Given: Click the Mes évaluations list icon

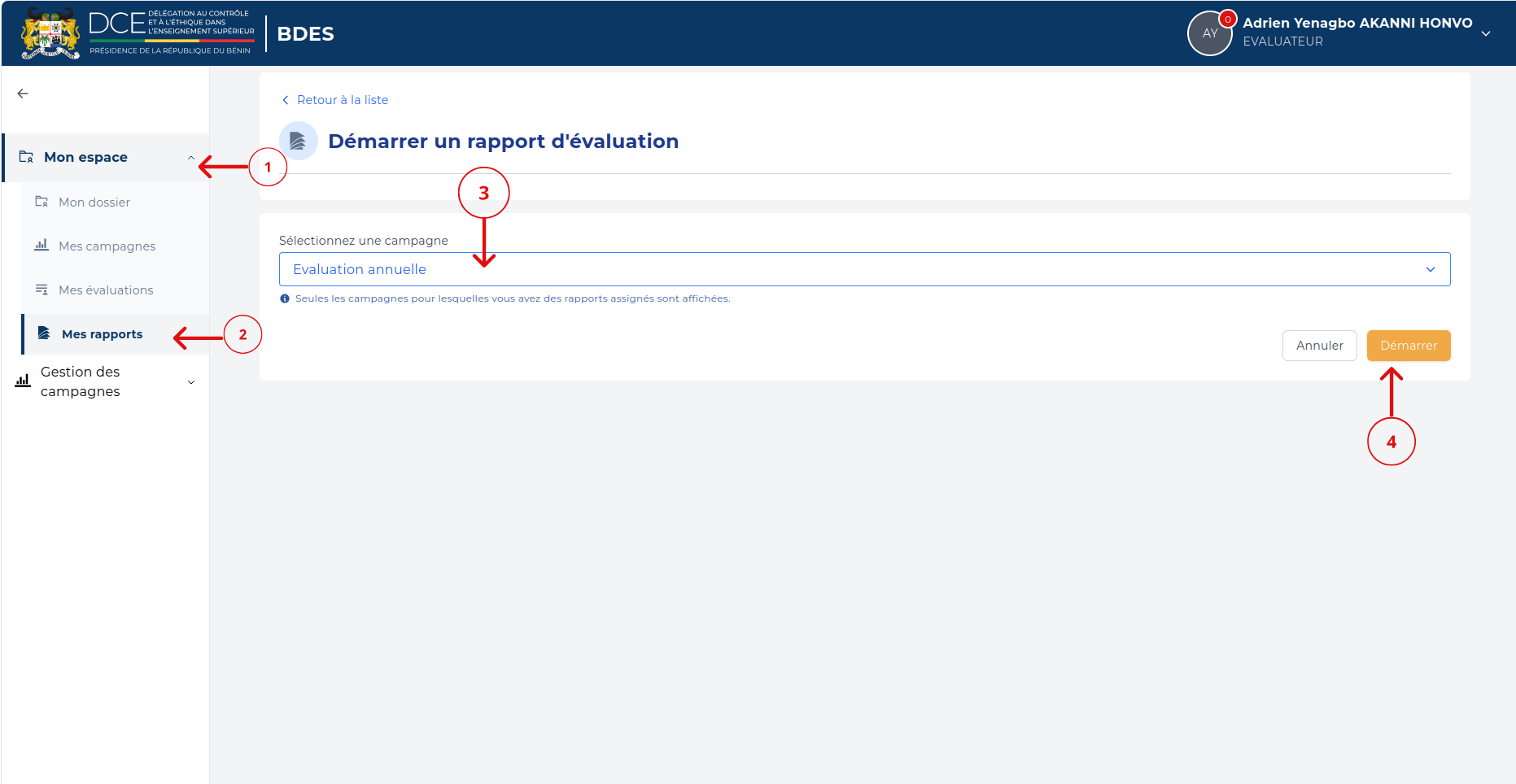Looking at the screenshot, I should point(42,290).
